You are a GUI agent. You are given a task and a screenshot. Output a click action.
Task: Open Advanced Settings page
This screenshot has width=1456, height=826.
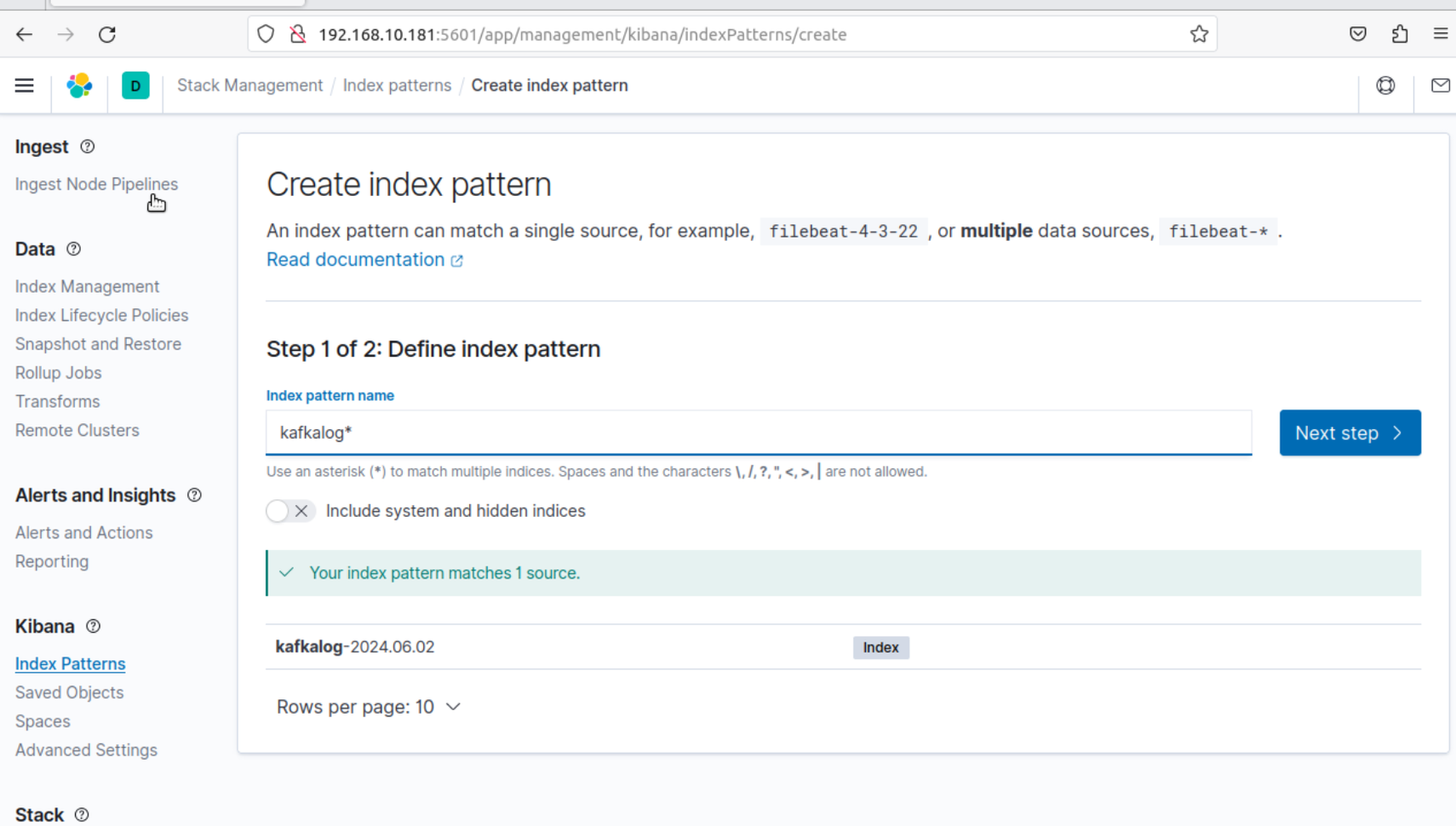[86, 750]
